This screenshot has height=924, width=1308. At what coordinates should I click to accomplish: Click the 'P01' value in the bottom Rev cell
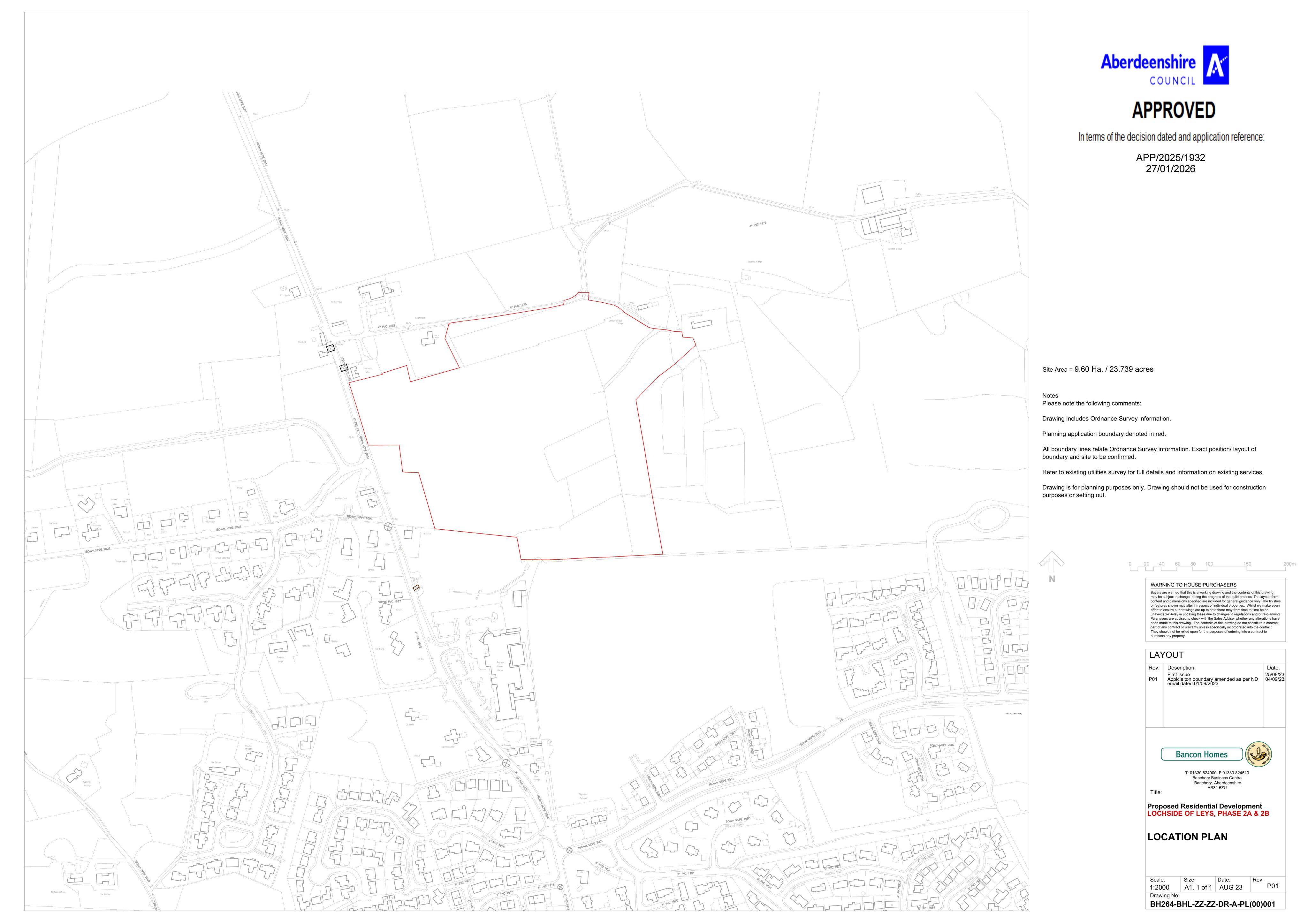click(1272, 886)
